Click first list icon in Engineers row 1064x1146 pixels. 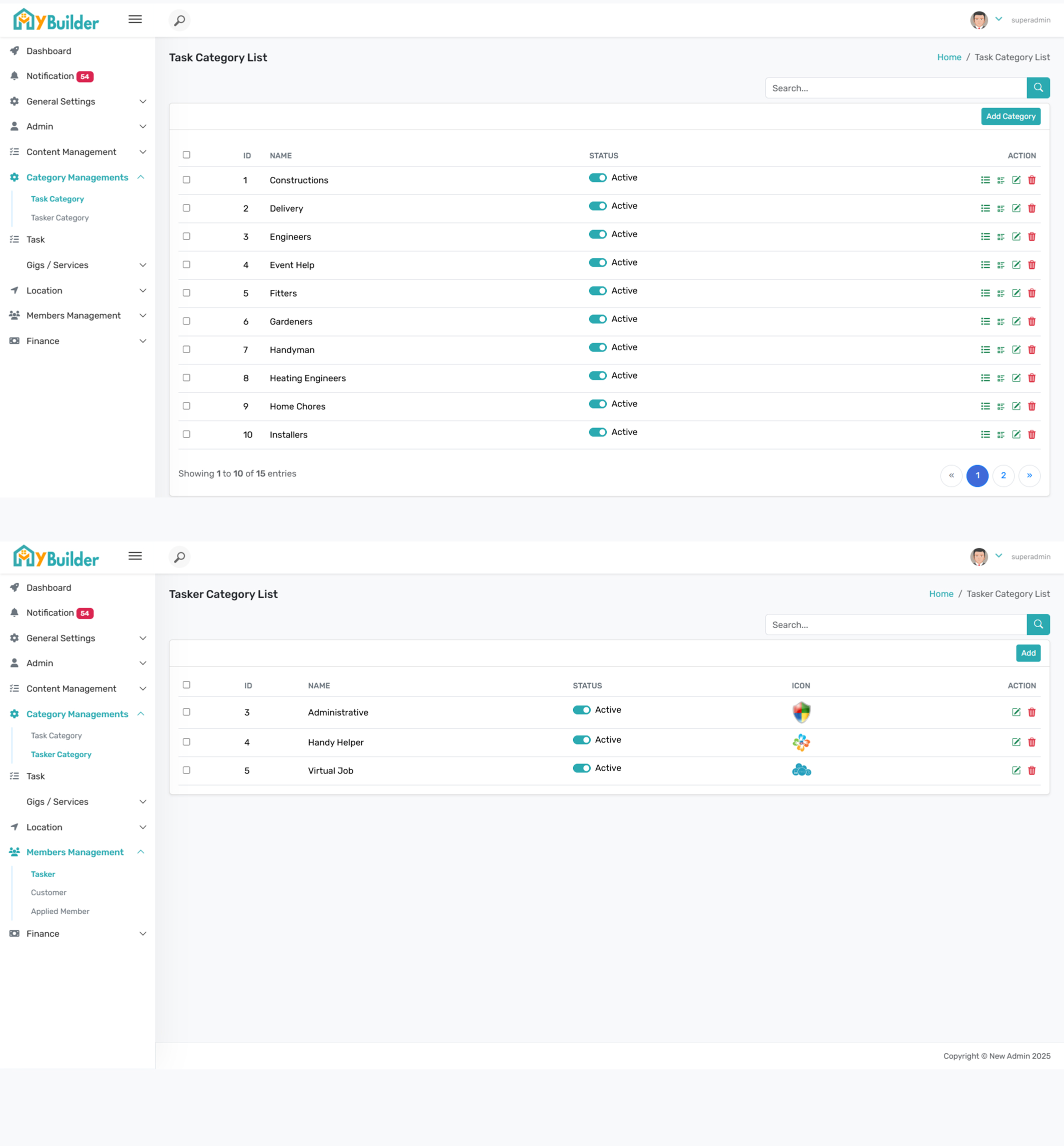click(985, 236)
